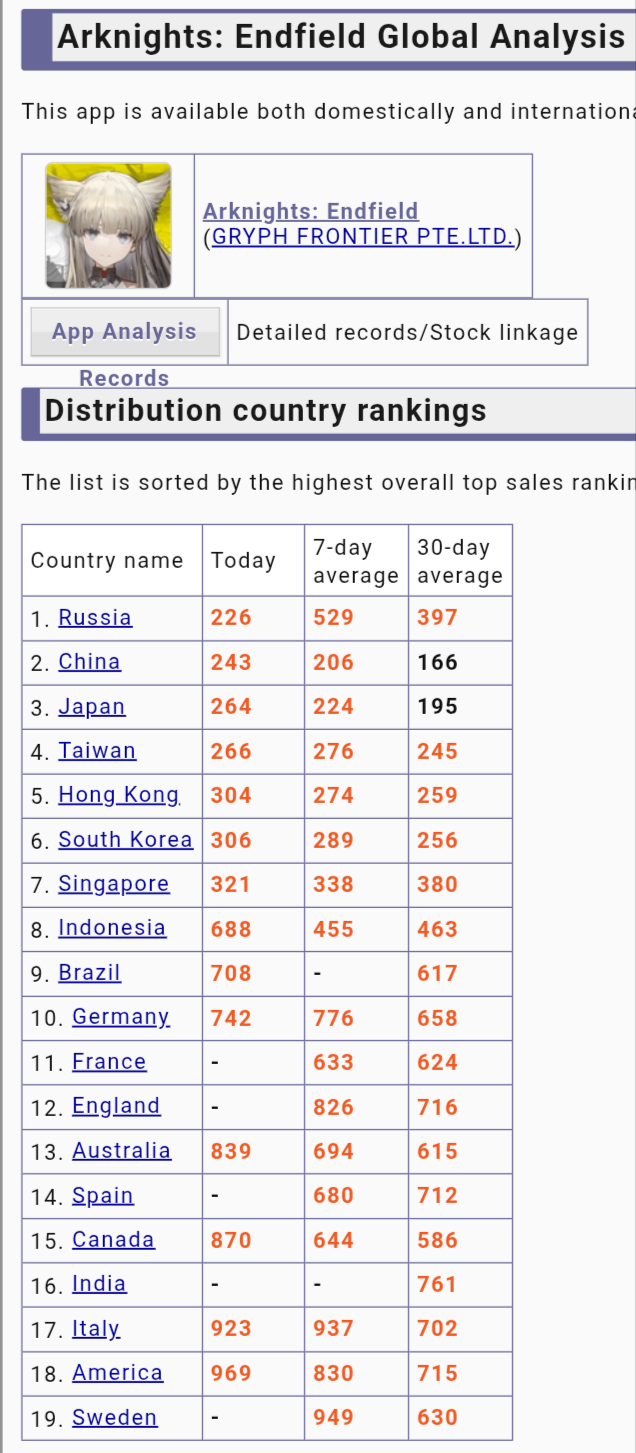636x1453 pixels.
Task: Select the Canada country link
Action: 113,1239
